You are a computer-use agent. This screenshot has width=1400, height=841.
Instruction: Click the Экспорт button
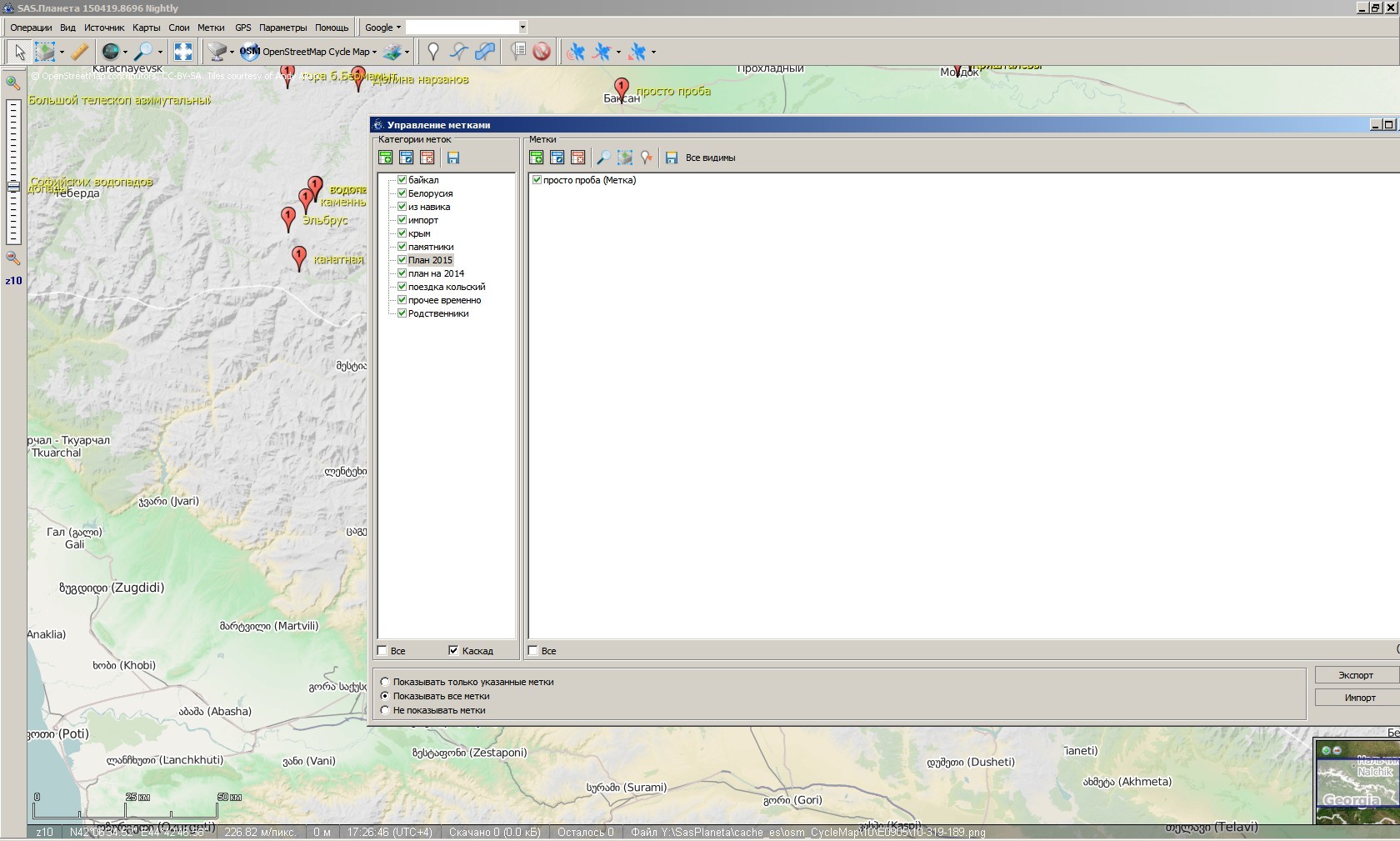click(1355, 675)
